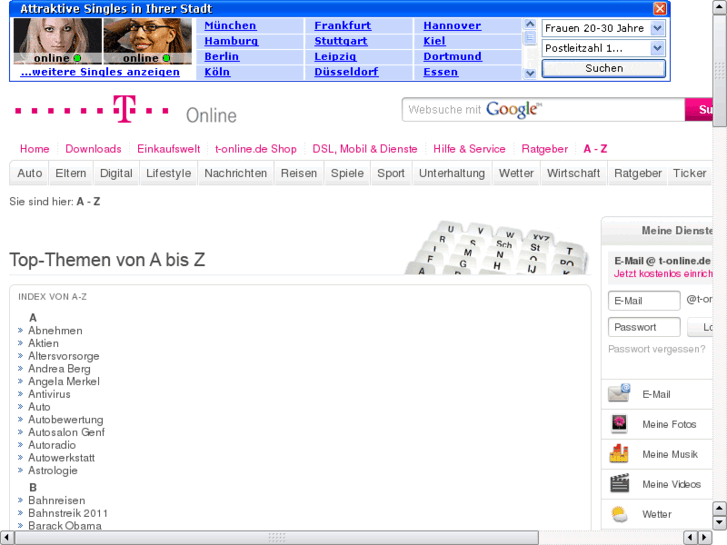The width and height of the screenshot is (727, 545).
Task: Click the ad list scroll-up arrow
Action: click(530, 24)
